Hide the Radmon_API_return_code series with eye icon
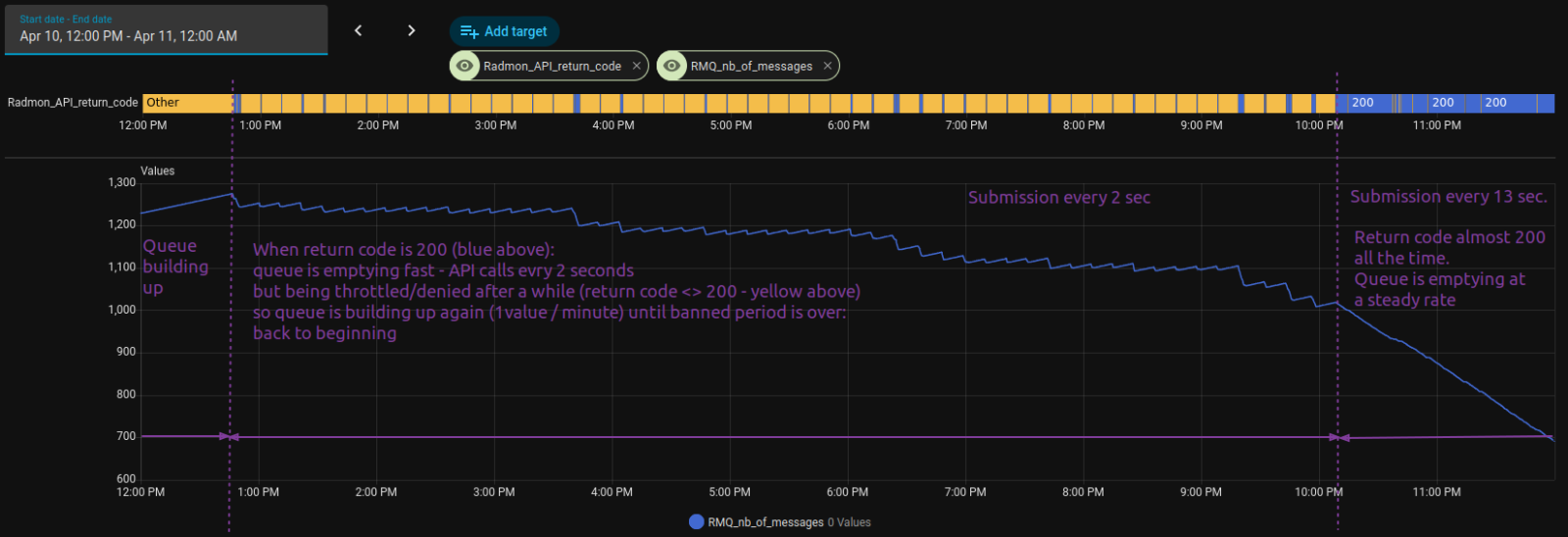The image size is (1568, 537). [x=465, y=66]
